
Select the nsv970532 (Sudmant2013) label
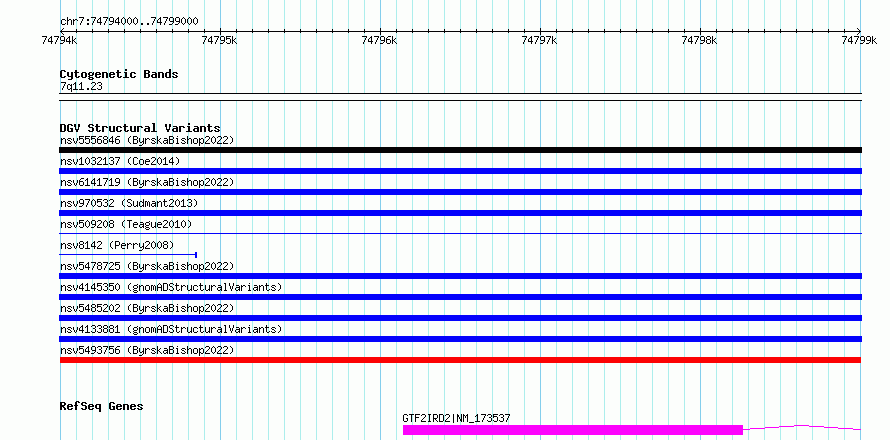pyautogui.click(x=129, y=203)
